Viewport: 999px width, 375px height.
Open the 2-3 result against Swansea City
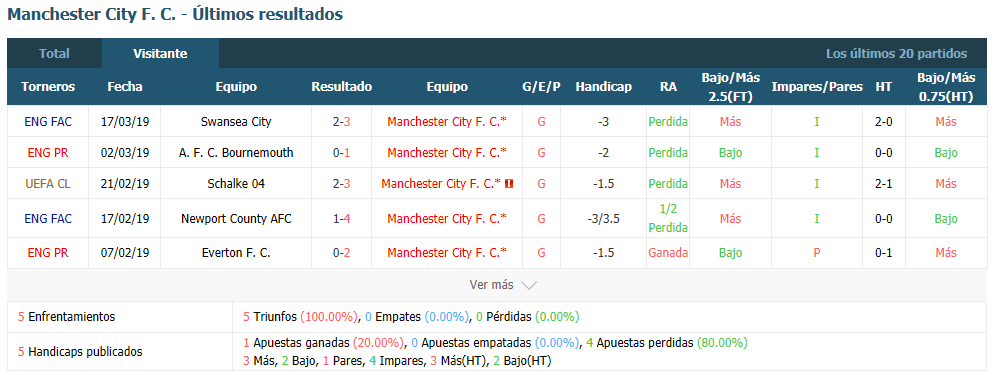(x=341, y=122)
